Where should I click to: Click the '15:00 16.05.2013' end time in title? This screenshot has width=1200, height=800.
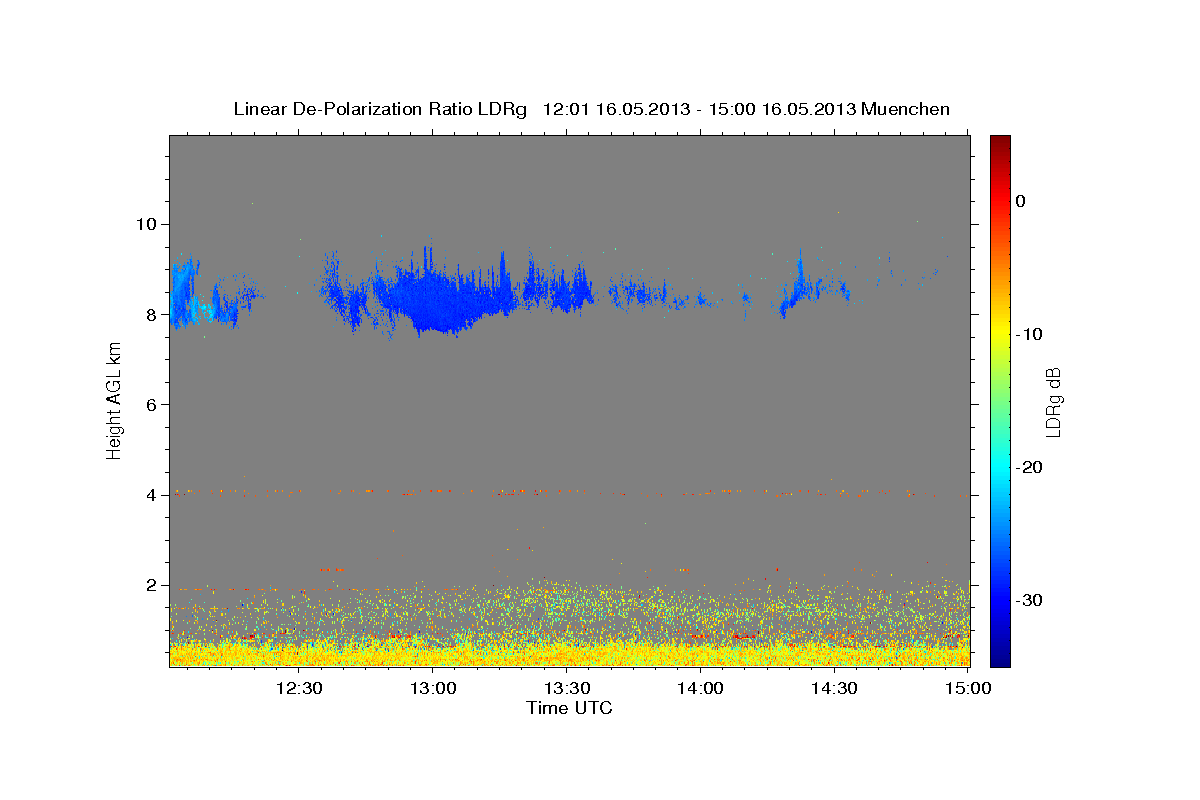point(780,109)
